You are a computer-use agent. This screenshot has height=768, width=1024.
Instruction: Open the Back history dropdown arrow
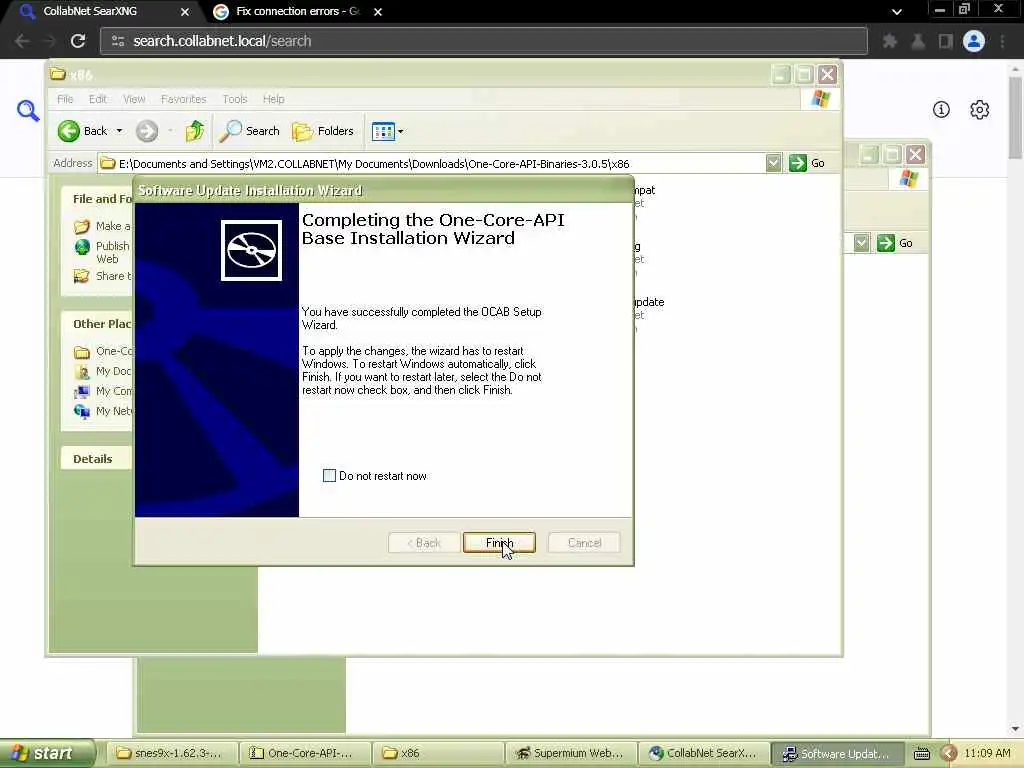point(119,131)
